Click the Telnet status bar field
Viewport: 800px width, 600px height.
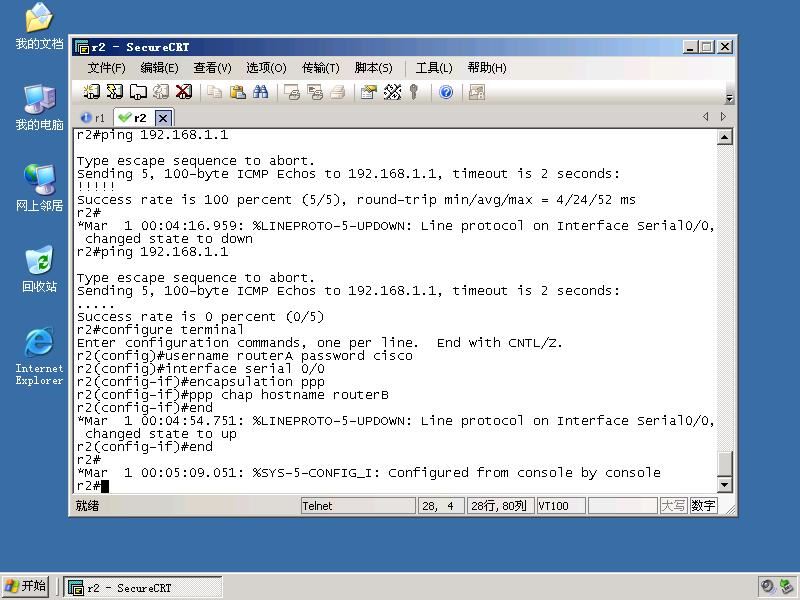[x=358, y=506]
